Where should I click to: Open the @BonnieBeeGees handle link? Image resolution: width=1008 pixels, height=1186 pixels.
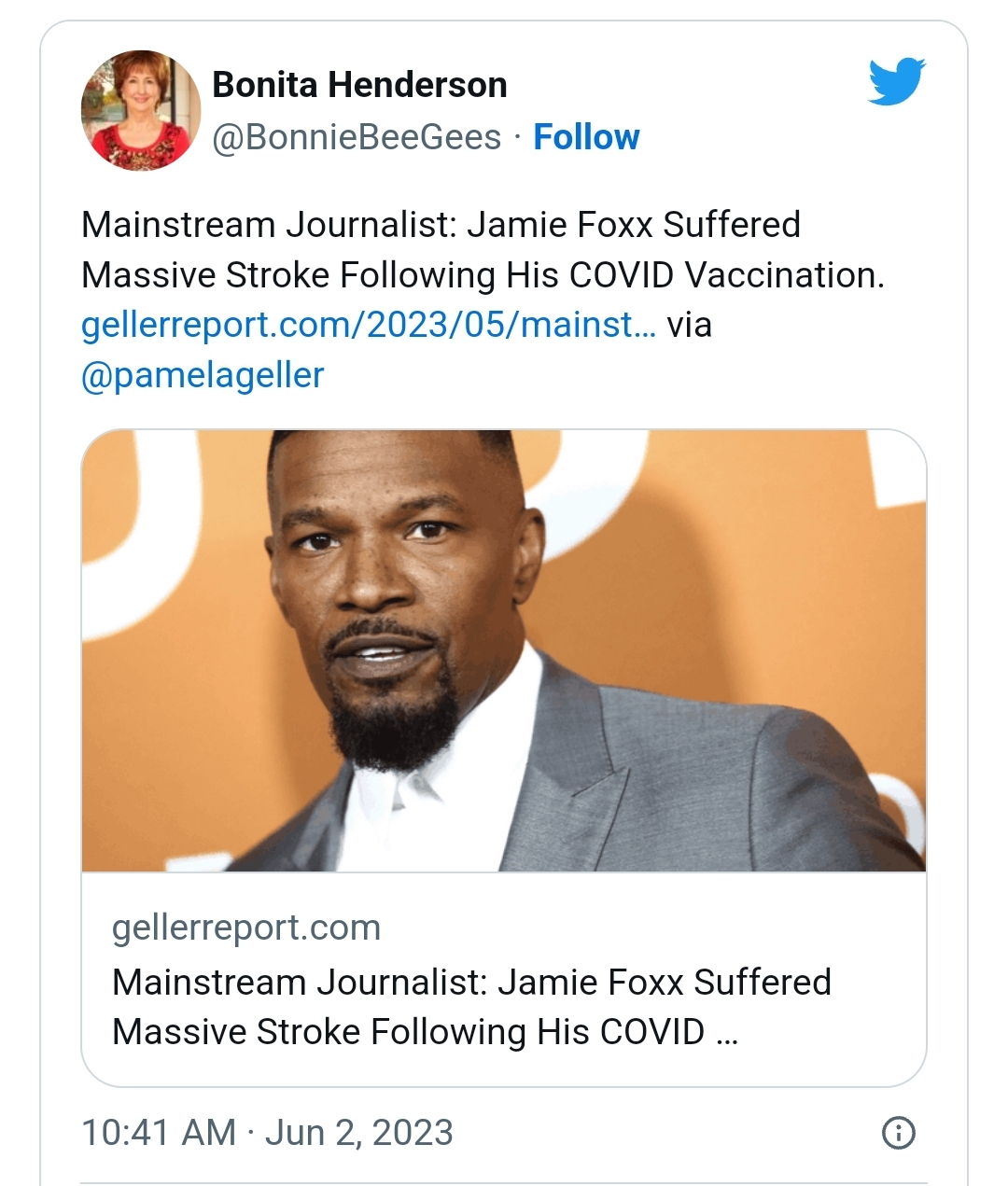pyautogui.click(x=357, y=137)
